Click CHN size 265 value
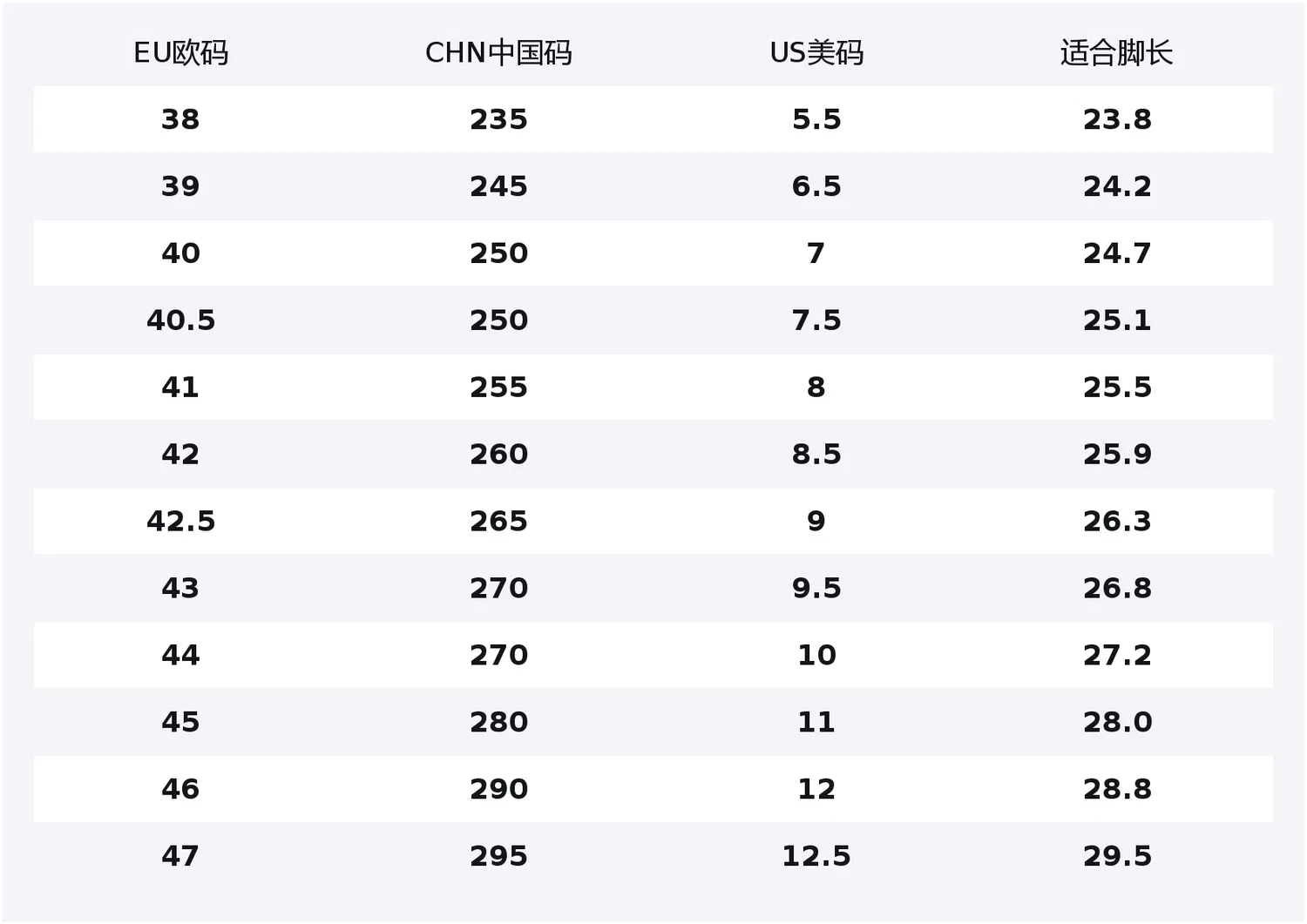1307x924 pixels. (498, 522)
